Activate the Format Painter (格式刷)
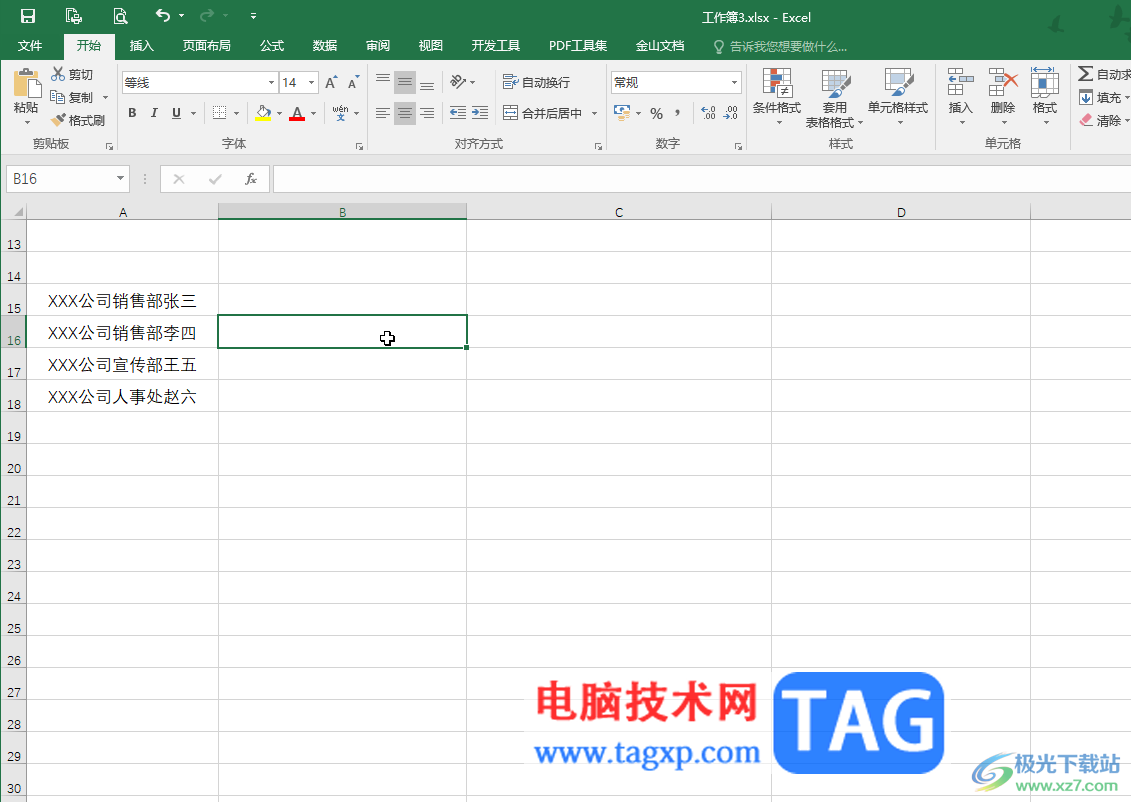 click(x=77, y=120)
